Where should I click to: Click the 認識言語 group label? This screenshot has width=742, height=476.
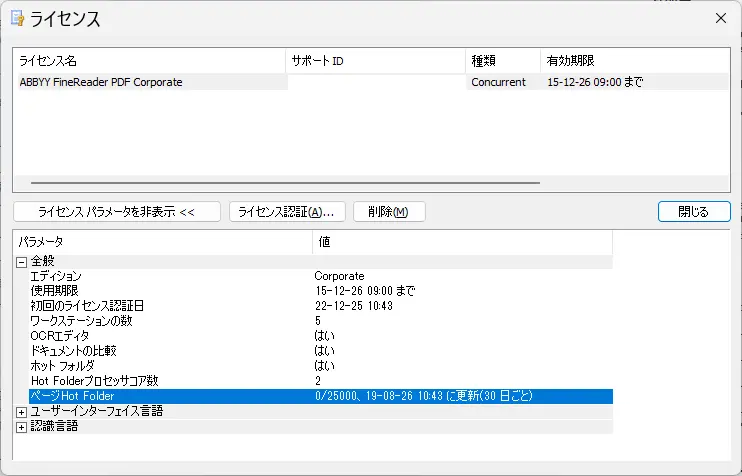pyautogui.click(x=54, y=426)
